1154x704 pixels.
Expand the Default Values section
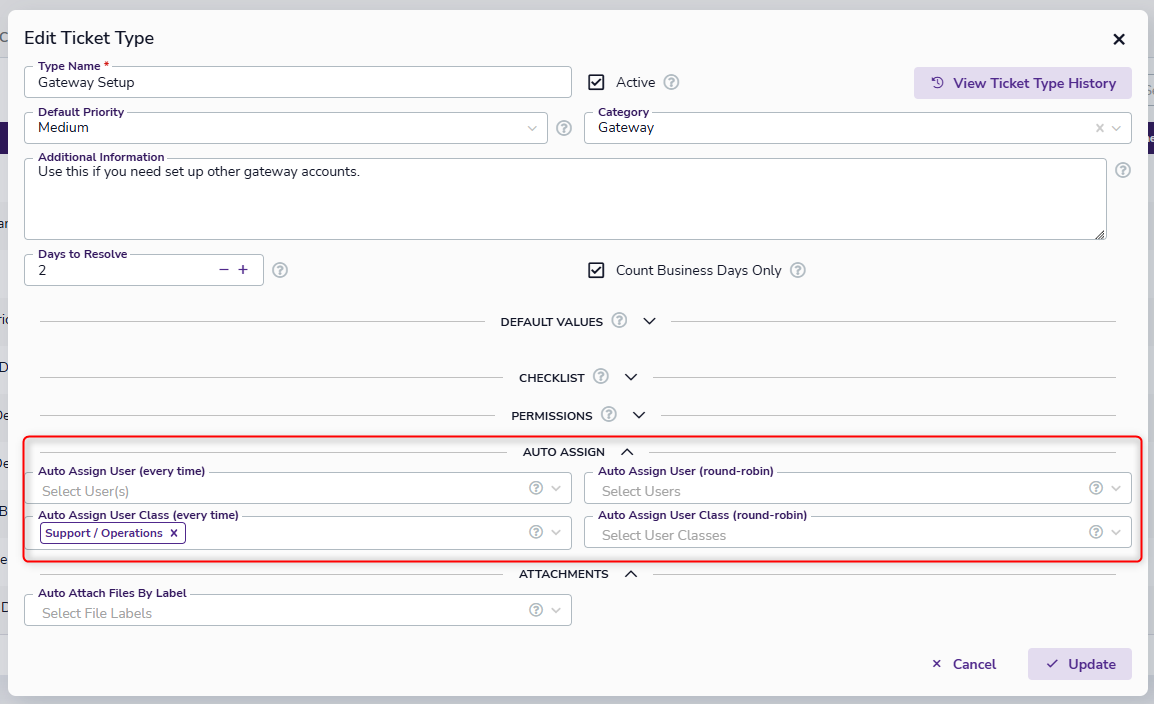(x=650, y=322)
